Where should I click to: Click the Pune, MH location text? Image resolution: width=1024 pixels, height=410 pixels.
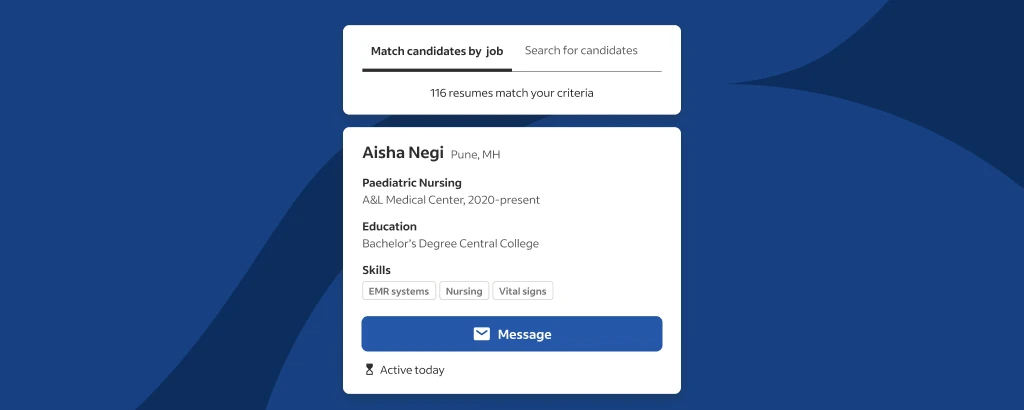(475, 155)
